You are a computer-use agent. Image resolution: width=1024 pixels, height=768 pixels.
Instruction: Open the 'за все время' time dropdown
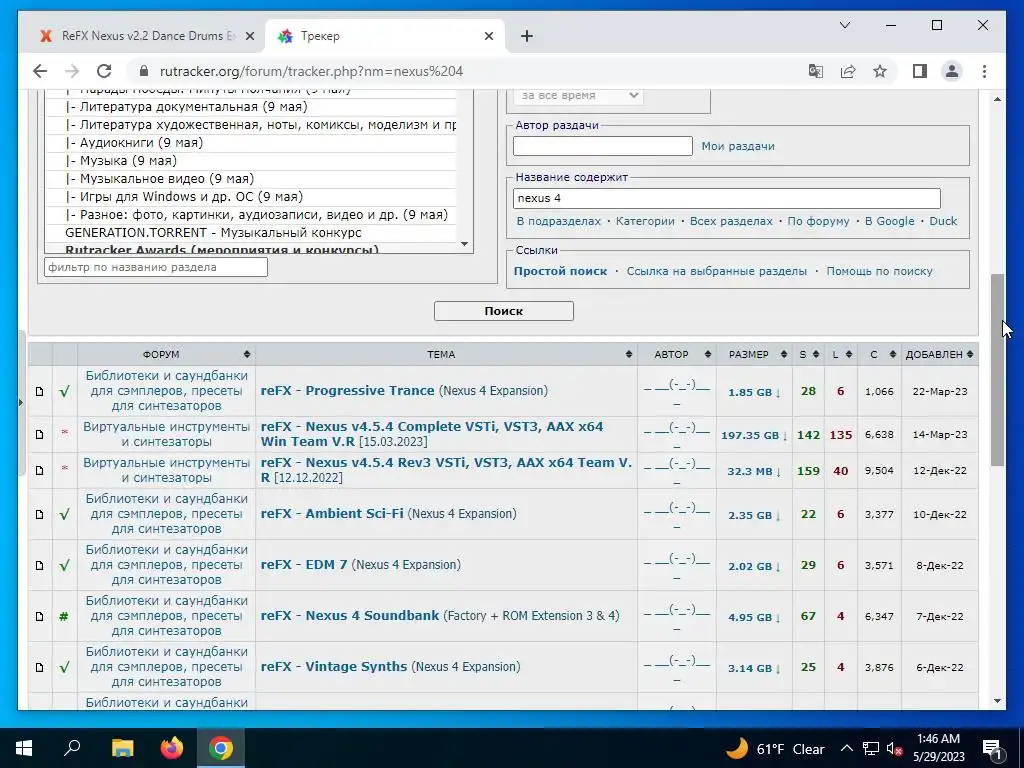coord(579,95)
